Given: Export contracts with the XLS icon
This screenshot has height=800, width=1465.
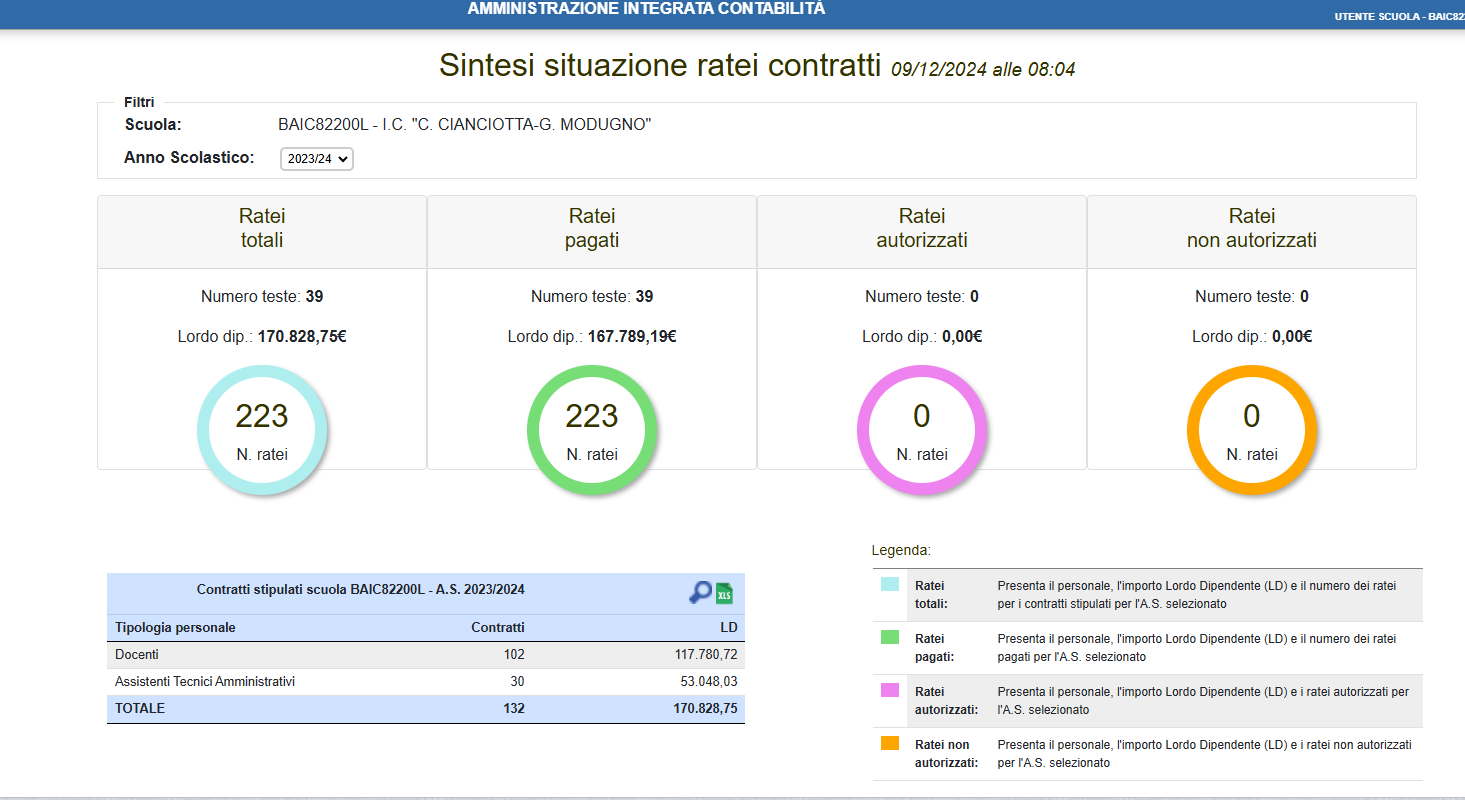Looking at the screenshot, I should tap(724, 593).
